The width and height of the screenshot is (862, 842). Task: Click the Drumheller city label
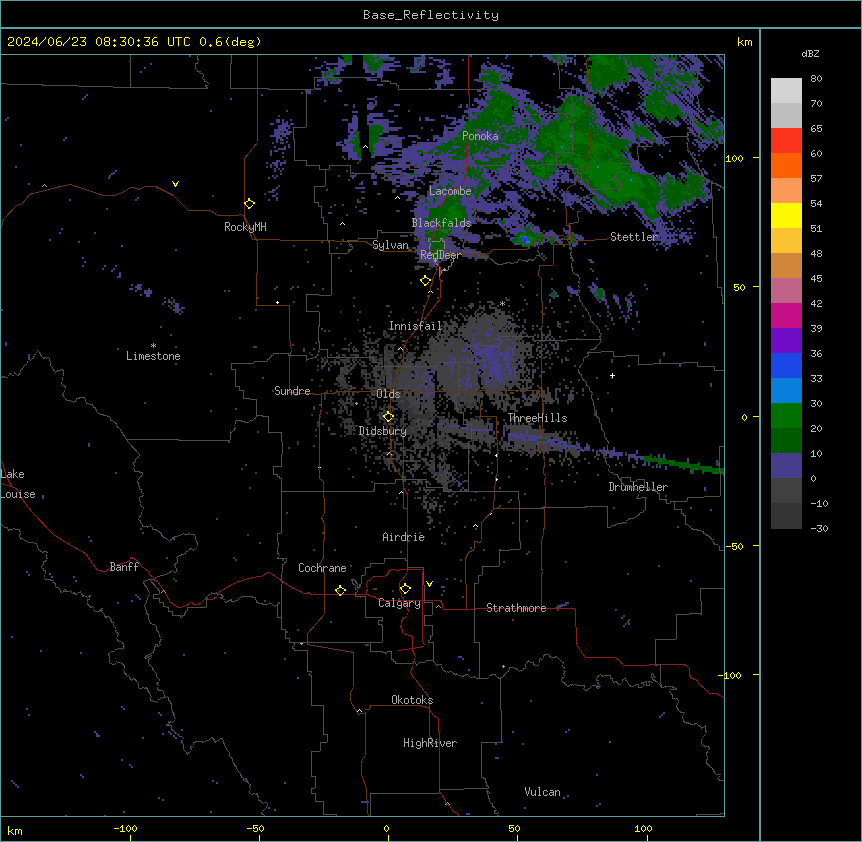pyautogui.click(x=638, y=487)
